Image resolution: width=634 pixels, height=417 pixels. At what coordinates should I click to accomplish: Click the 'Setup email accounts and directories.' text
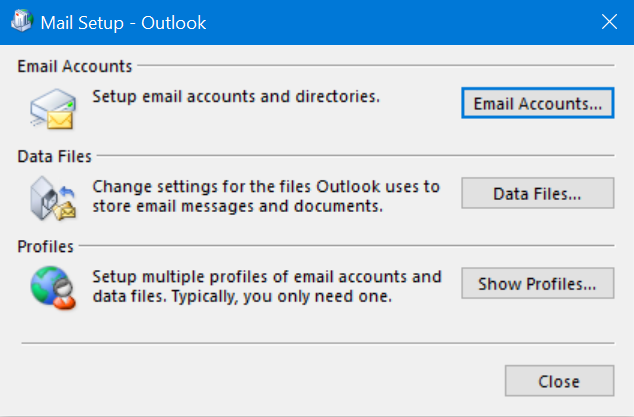236,97
